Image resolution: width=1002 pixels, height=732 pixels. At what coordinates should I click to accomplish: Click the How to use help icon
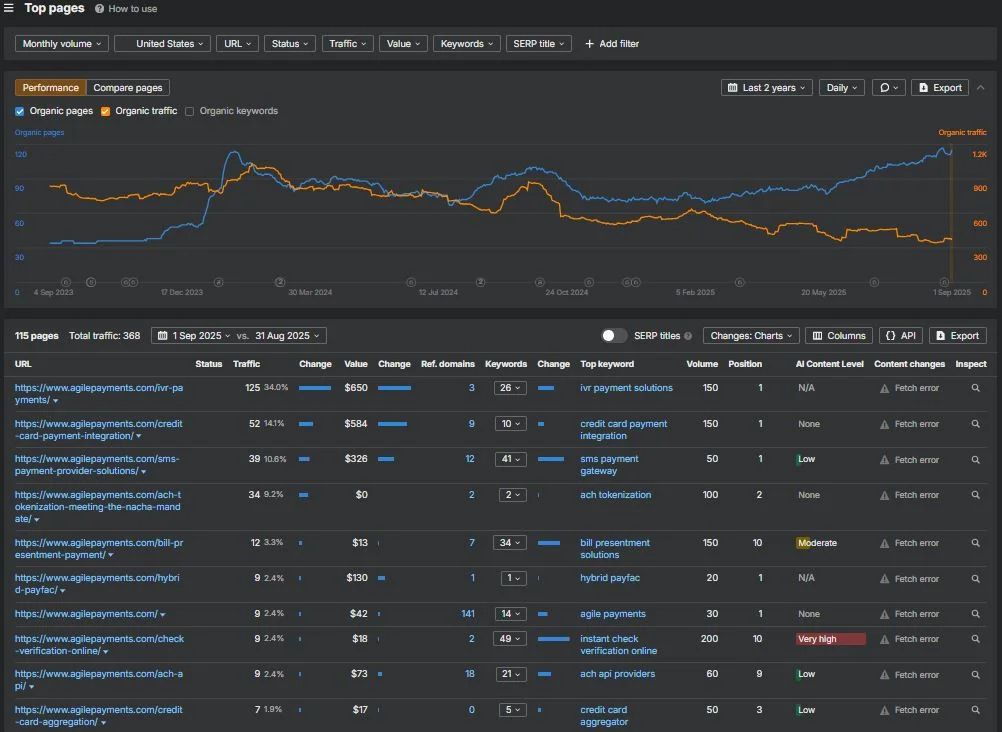point(99,9)
